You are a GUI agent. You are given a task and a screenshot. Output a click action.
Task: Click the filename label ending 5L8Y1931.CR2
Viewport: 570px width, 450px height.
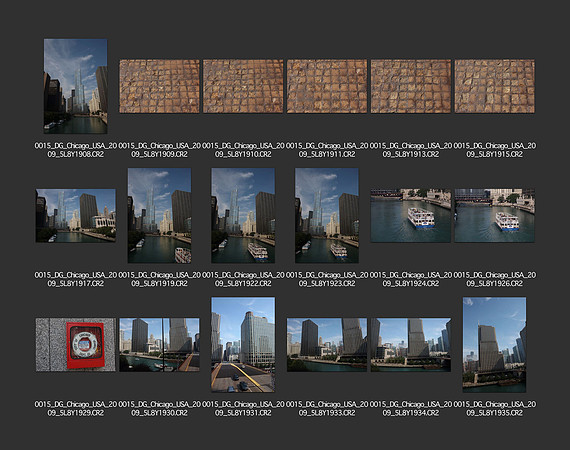click(243, 409)
